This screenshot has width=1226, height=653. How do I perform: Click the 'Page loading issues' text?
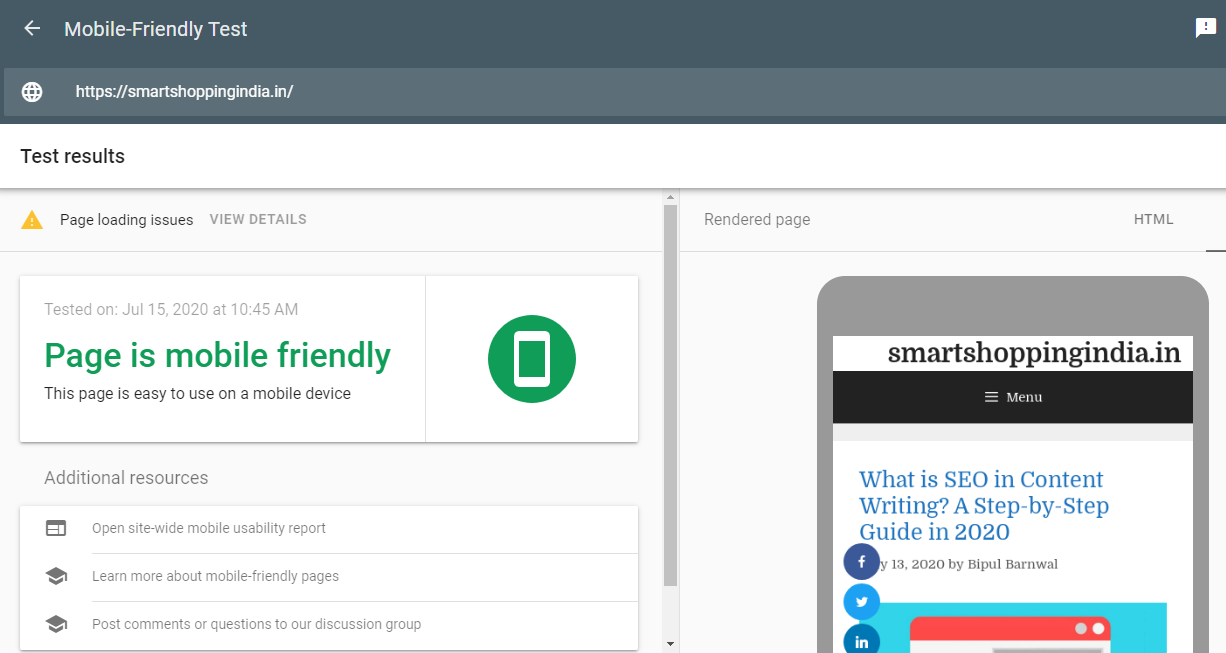pyautogui.click(x=127, y=220)
